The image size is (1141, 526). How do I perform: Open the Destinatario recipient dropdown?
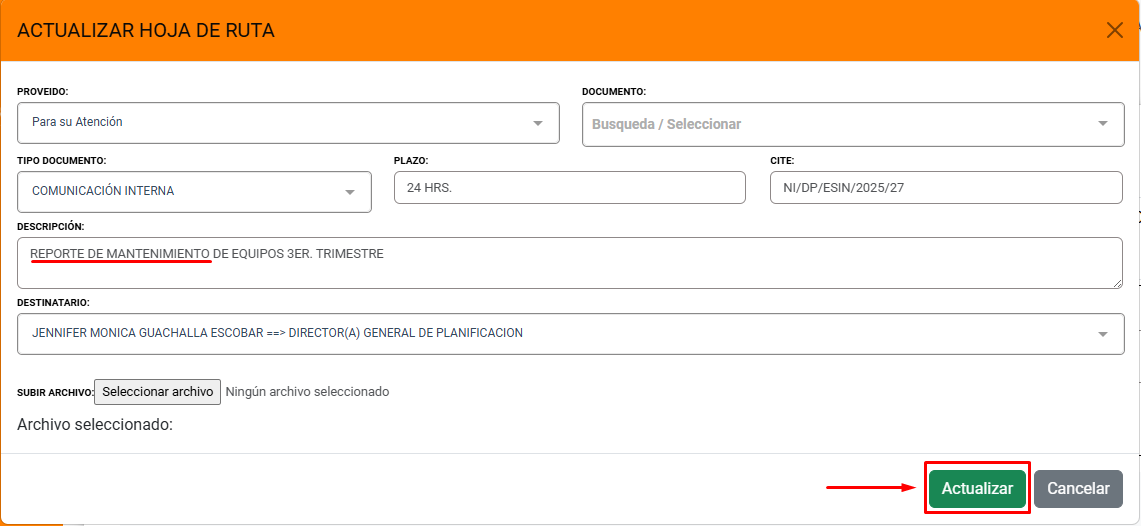point(560,334)
